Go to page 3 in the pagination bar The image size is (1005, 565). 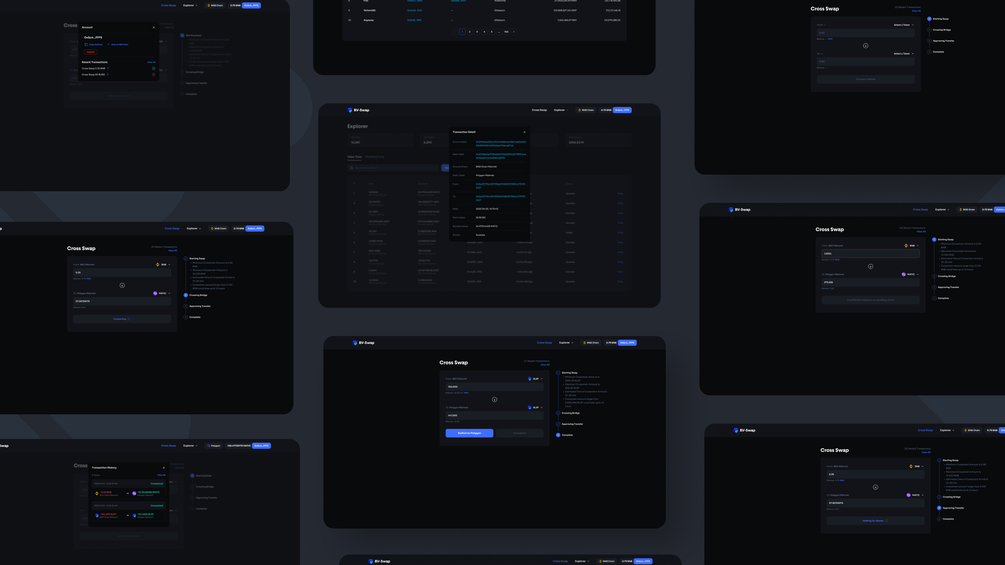coord(477,31)
